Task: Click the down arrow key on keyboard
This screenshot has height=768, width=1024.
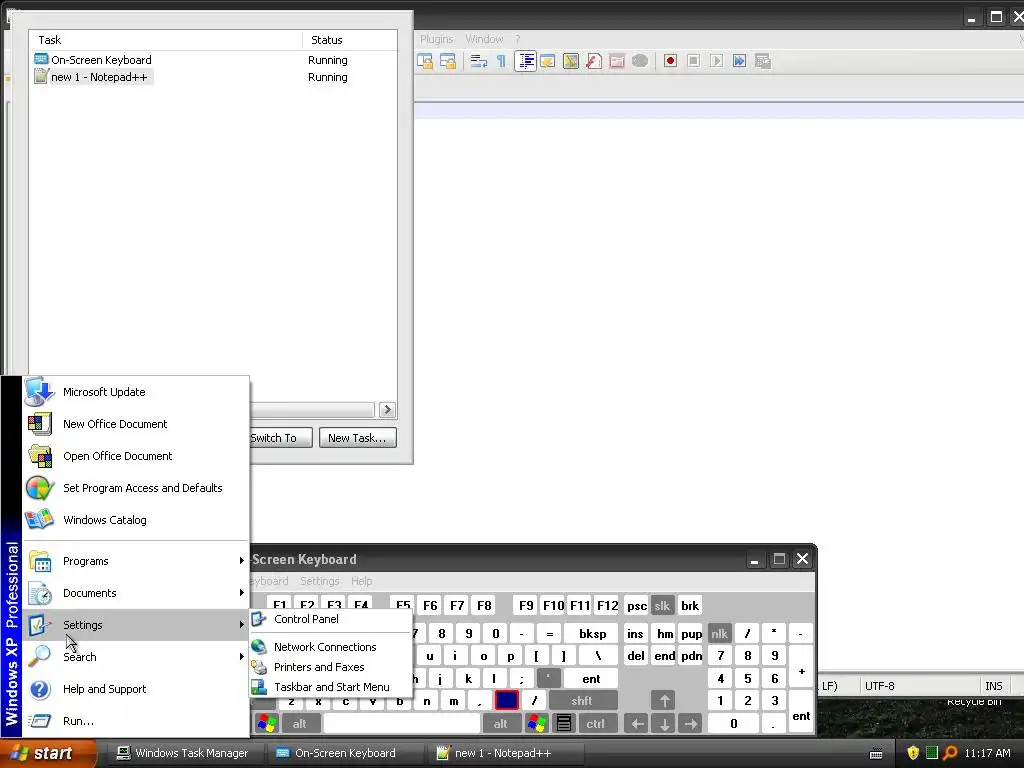Action: [x=664, y=723]
